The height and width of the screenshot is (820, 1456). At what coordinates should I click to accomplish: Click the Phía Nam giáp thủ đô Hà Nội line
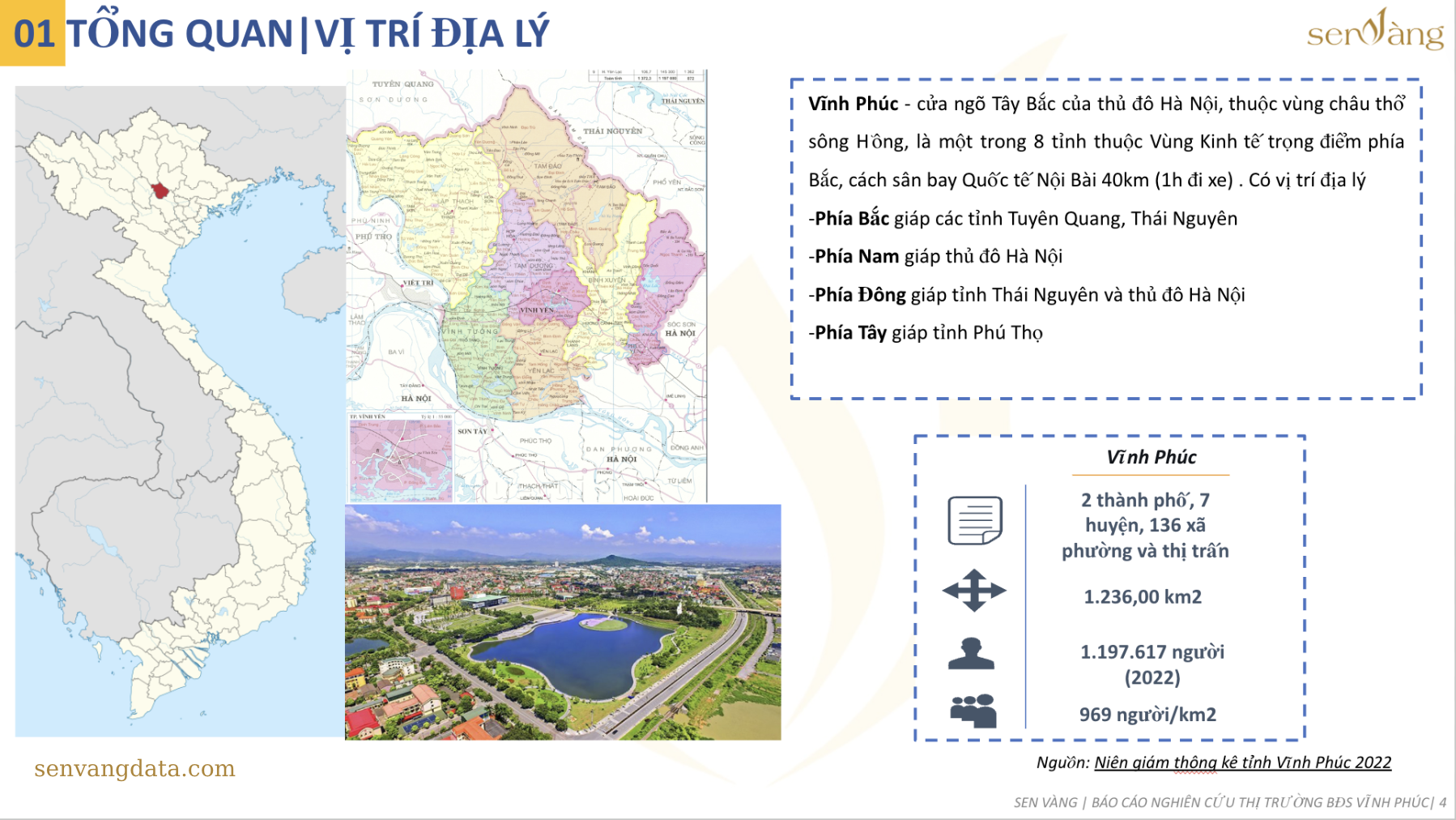coord(936,256)
